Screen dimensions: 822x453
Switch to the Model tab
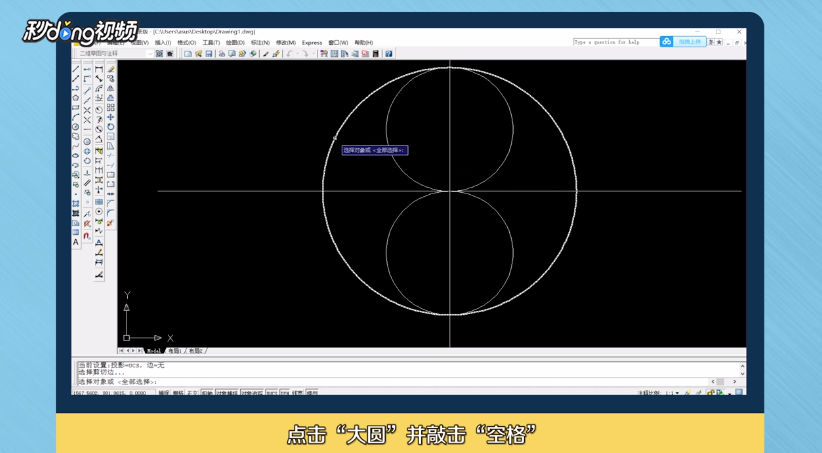tap(154, 351)
